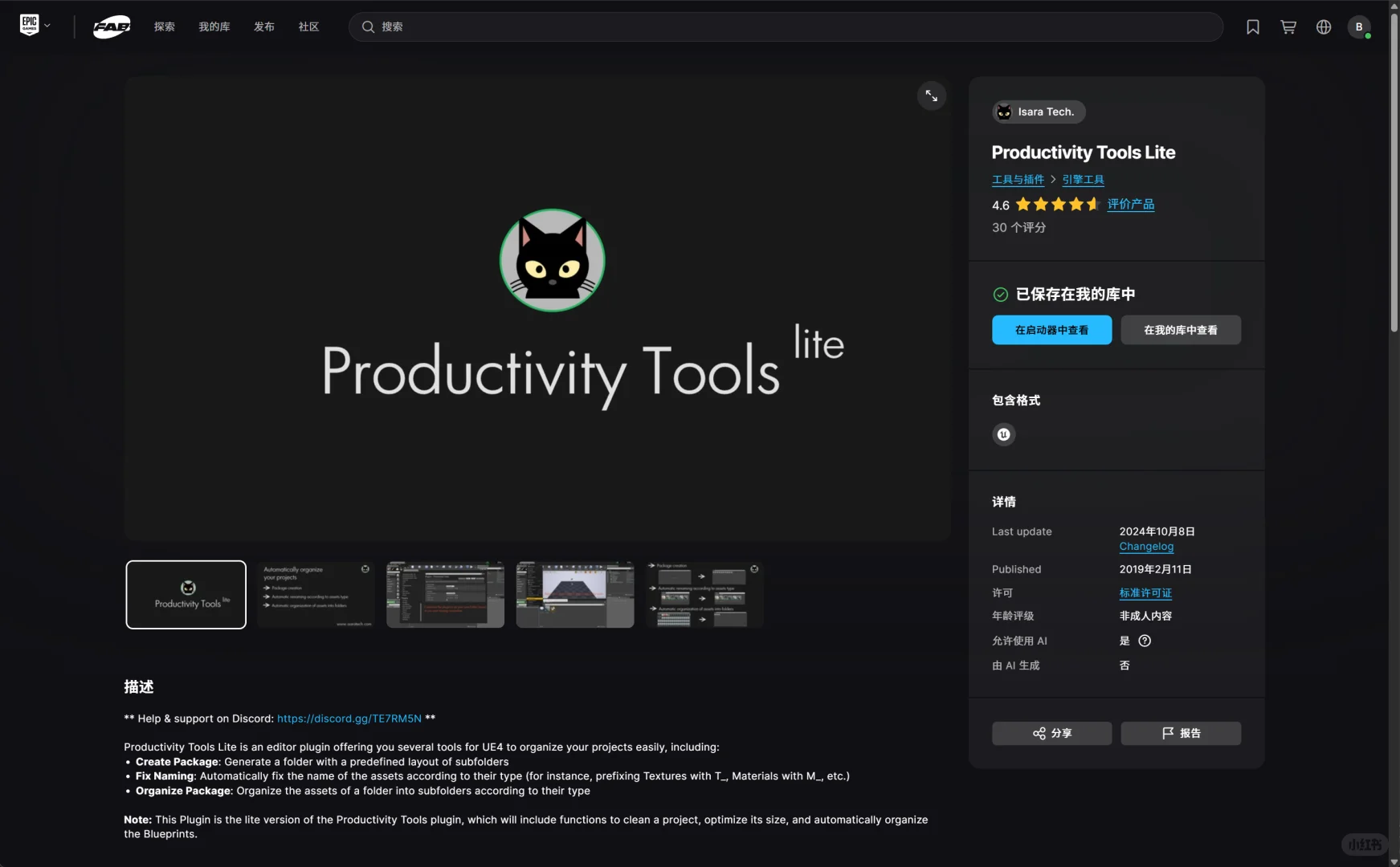This screenshot has height=867, width=1400.
Task: Open the 标准许可证 license link
Action: (x=1145, y=592)
